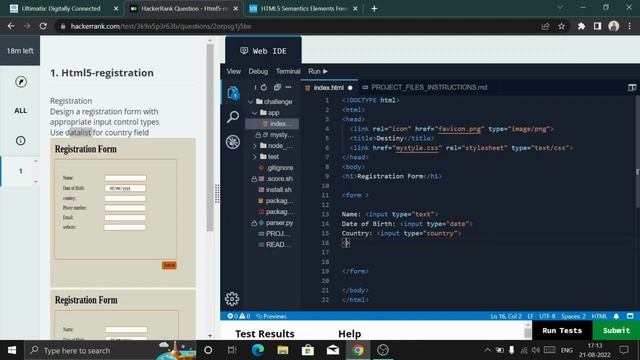The height and width of the screenshot is (360, 640).
Task: Open the Test Results panel
Action: tap(264, 334)
